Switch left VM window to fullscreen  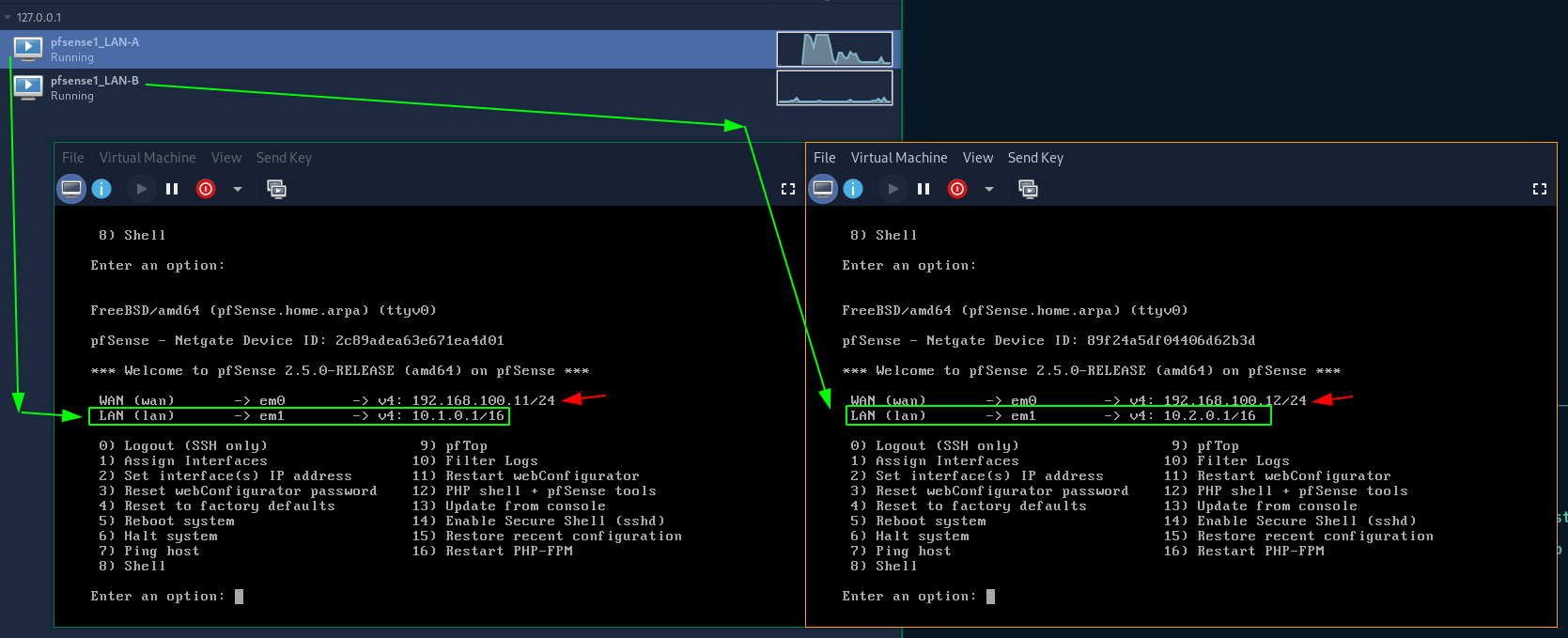(788, 189)
